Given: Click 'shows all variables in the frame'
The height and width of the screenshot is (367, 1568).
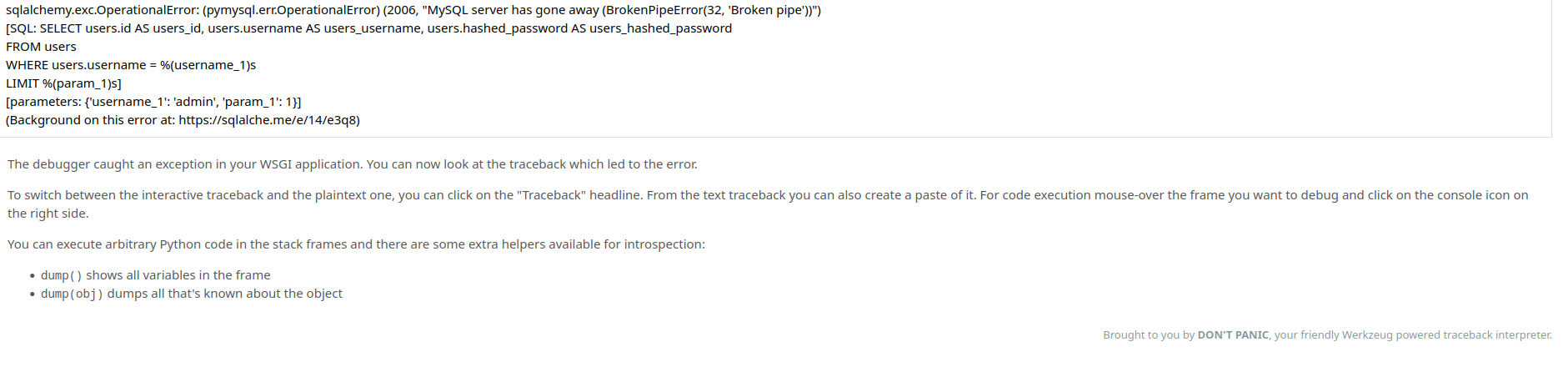Looking at the screenshot, I should [x=178, y=275].
